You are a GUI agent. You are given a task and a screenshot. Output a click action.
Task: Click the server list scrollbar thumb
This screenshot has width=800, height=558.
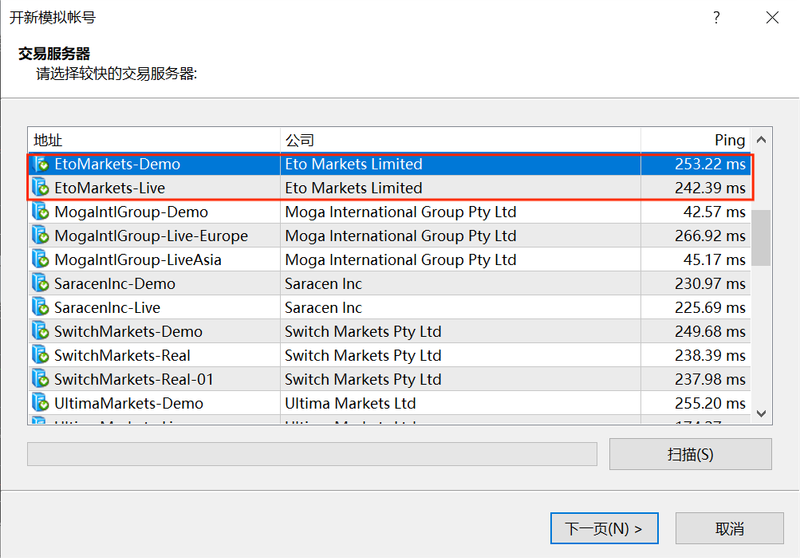click(761, 238)
